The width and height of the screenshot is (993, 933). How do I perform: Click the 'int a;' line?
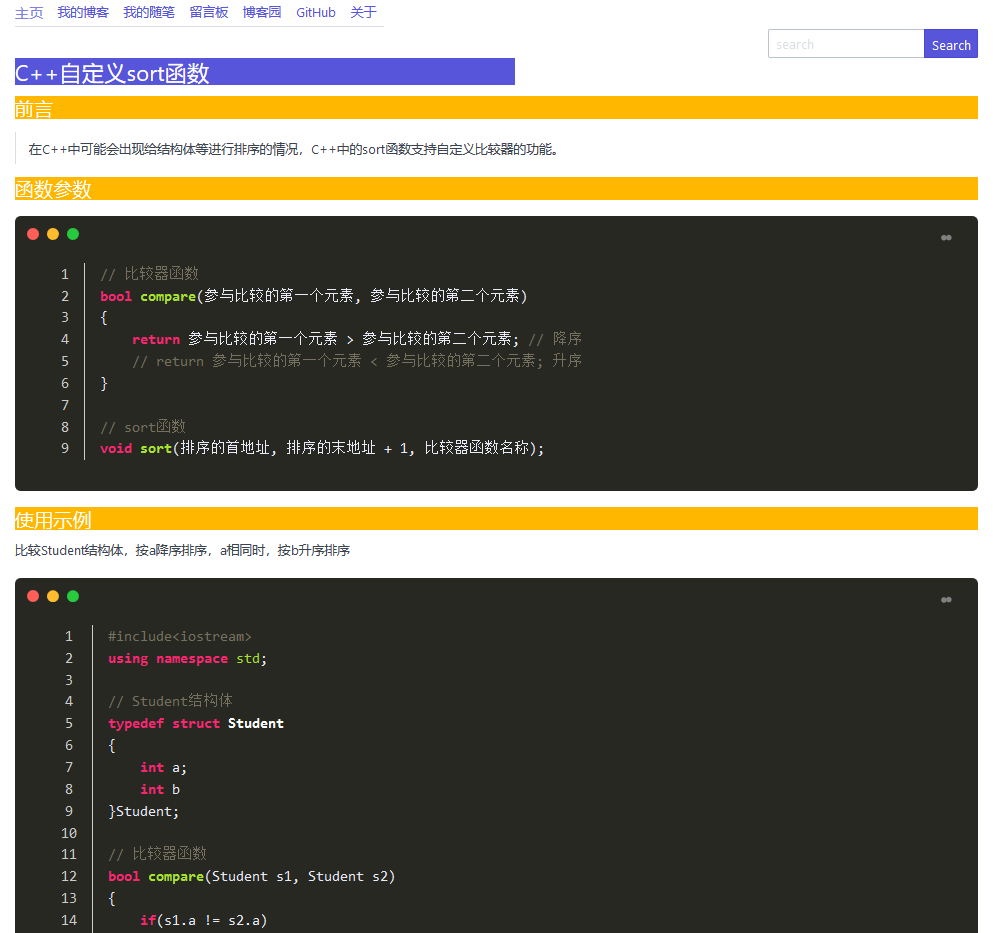163,768
